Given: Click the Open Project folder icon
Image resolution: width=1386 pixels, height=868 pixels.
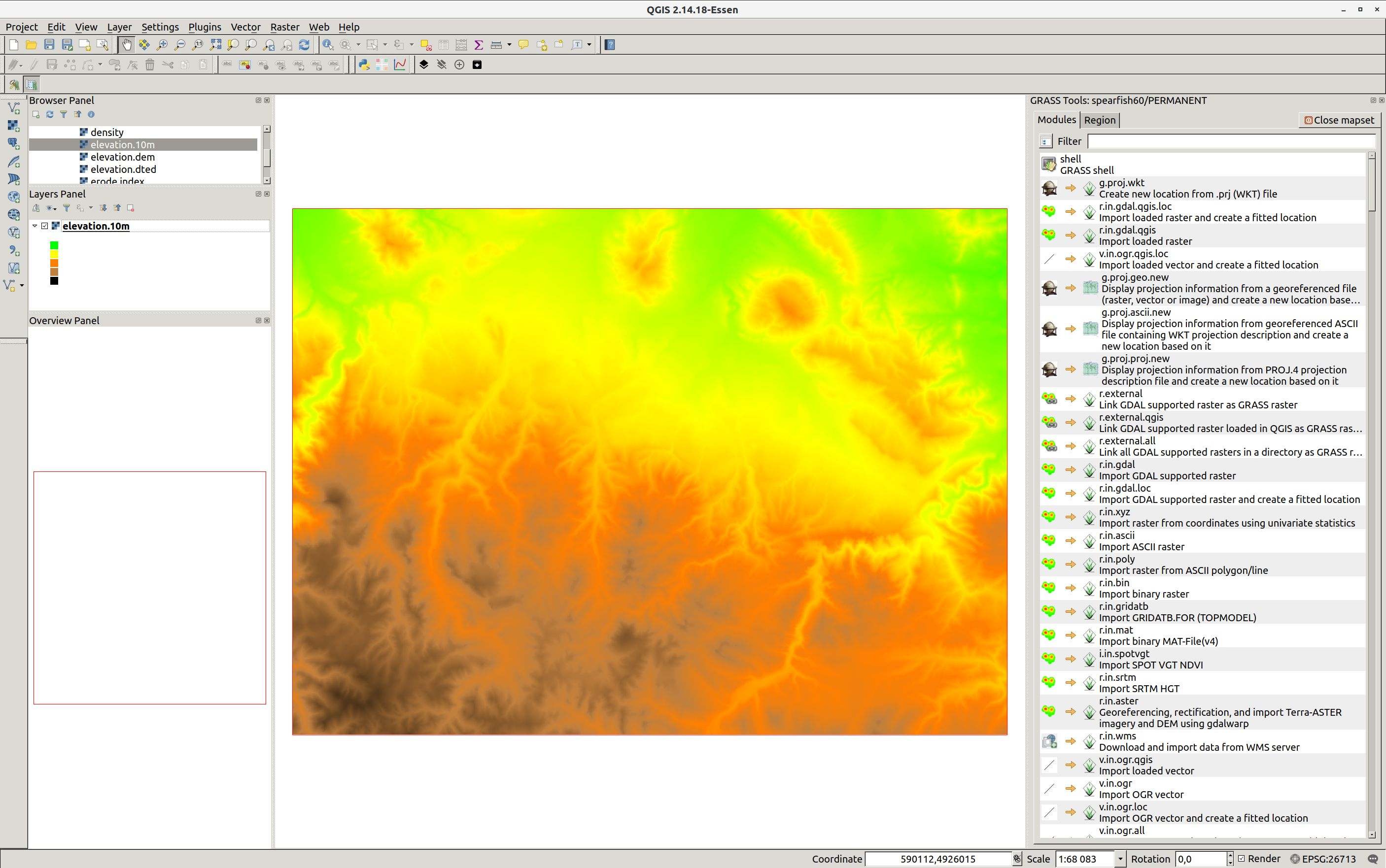Looking at the screenshot, I should (x=32, y=45).
